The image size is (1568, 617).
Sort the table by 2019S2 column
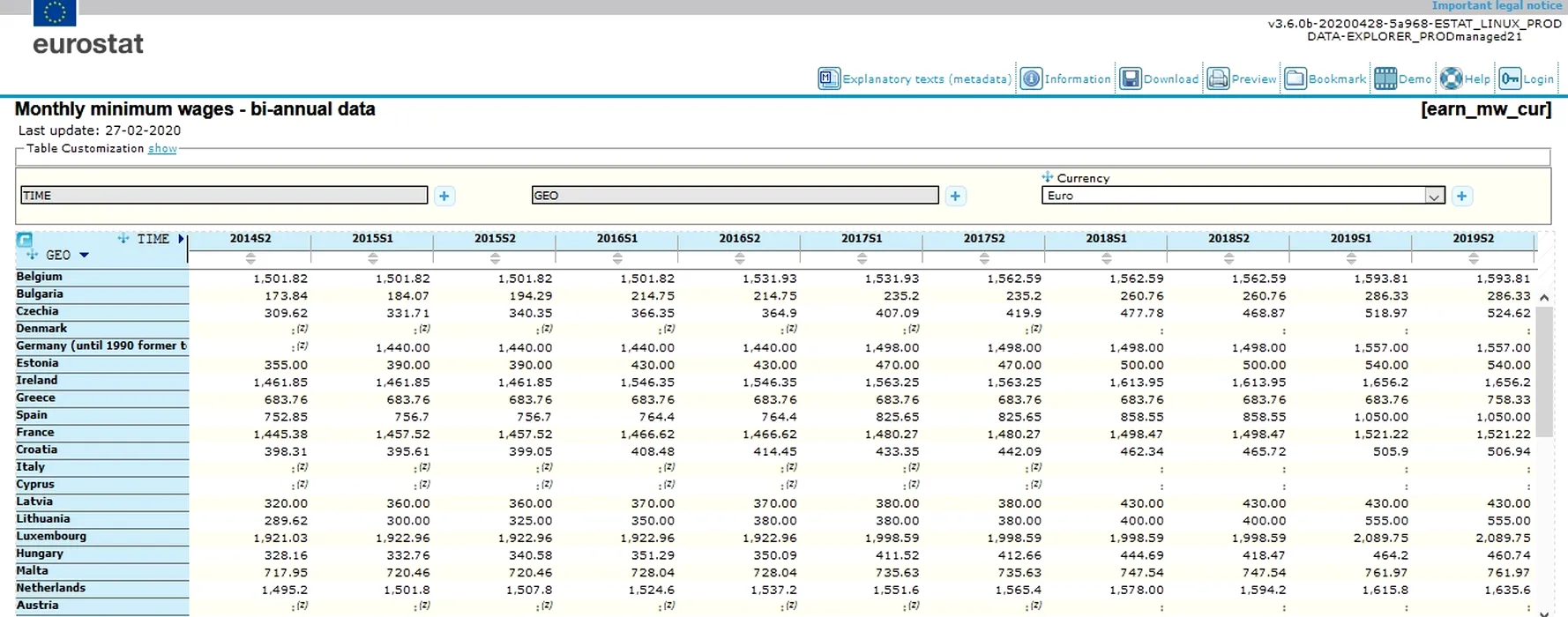tap(1473, 258)
